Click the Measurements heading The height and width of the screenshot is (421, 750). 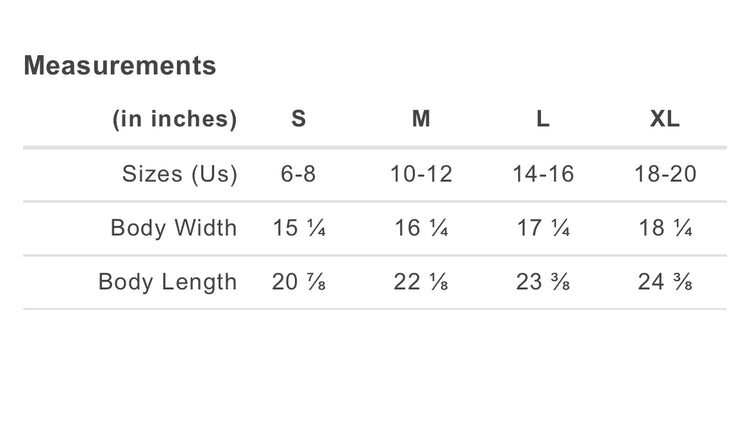[x=119, y=66]
